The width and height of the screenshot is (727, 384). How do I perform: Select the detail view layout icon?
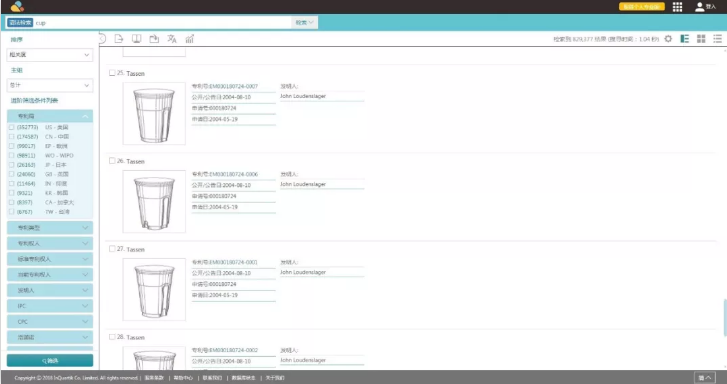[x=684, y=39]
